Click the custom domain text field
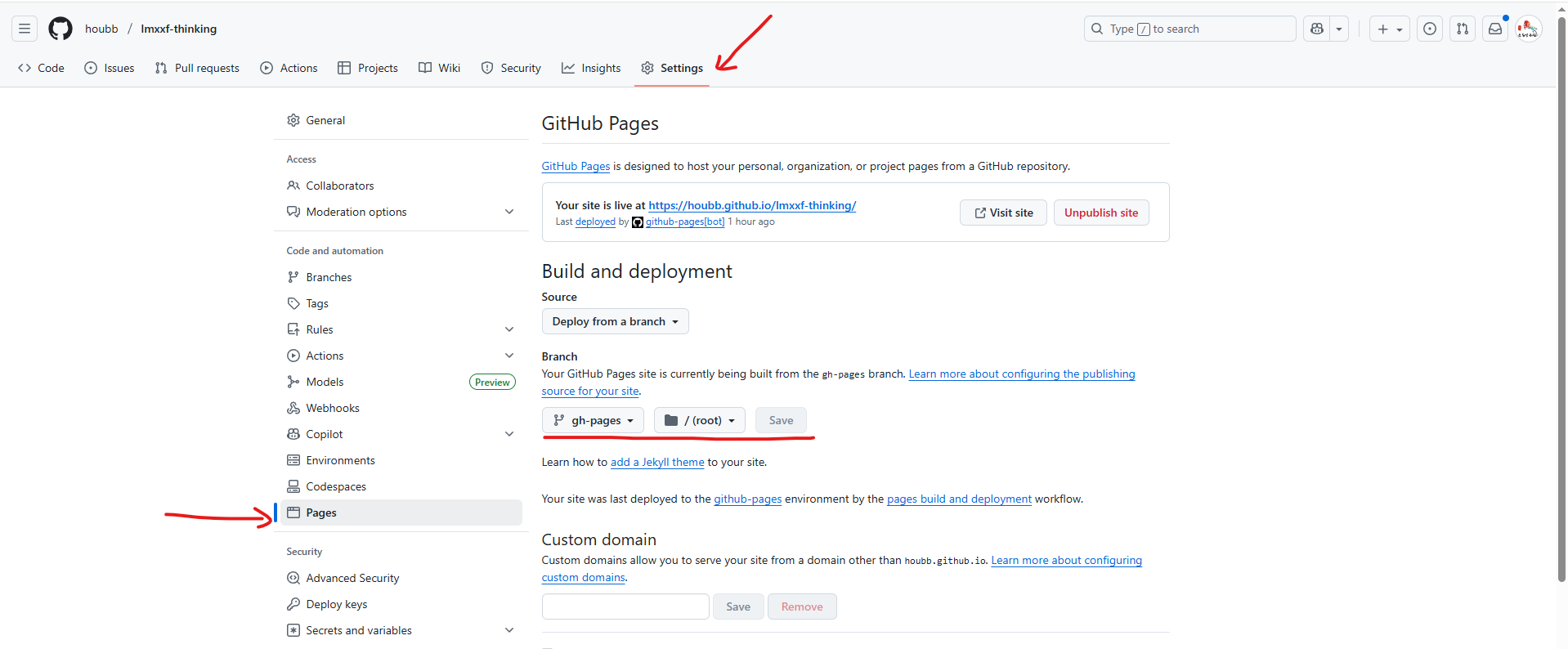The height and width of the screenshot is (649, 1568). tap(625, 606)
